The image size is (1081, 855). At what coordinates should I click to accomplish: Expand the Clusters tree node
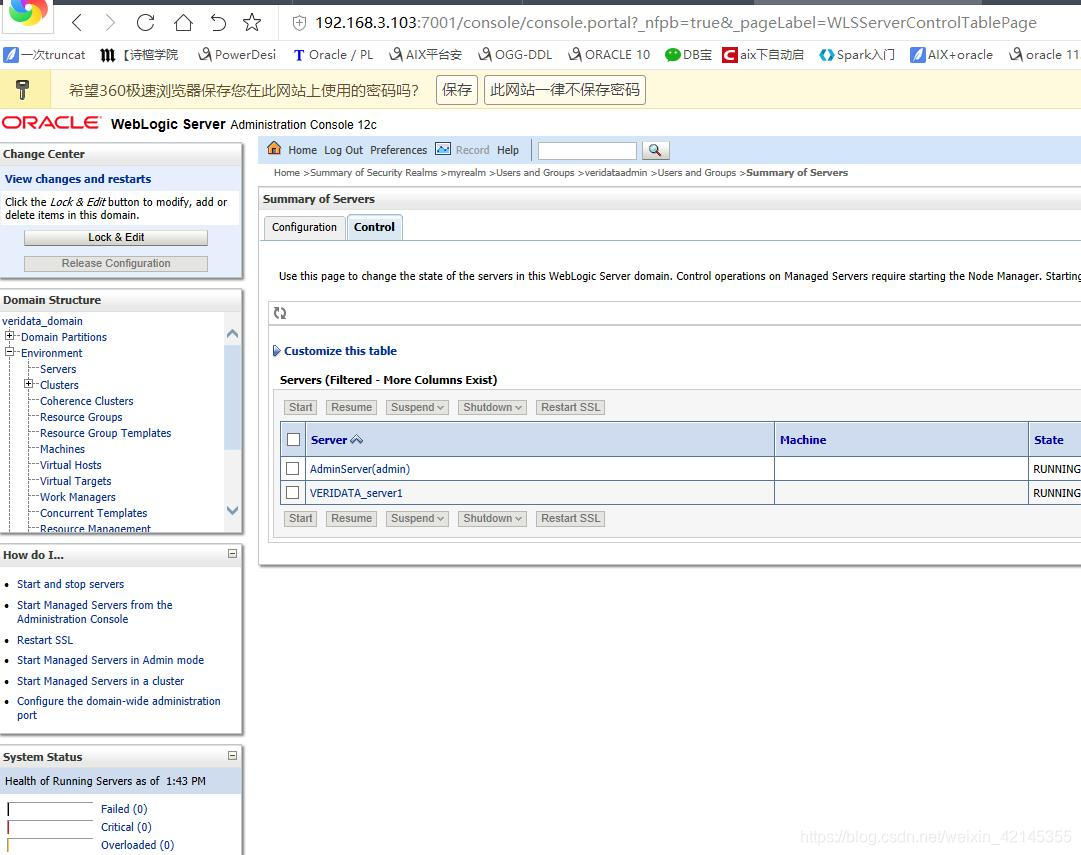28,383
